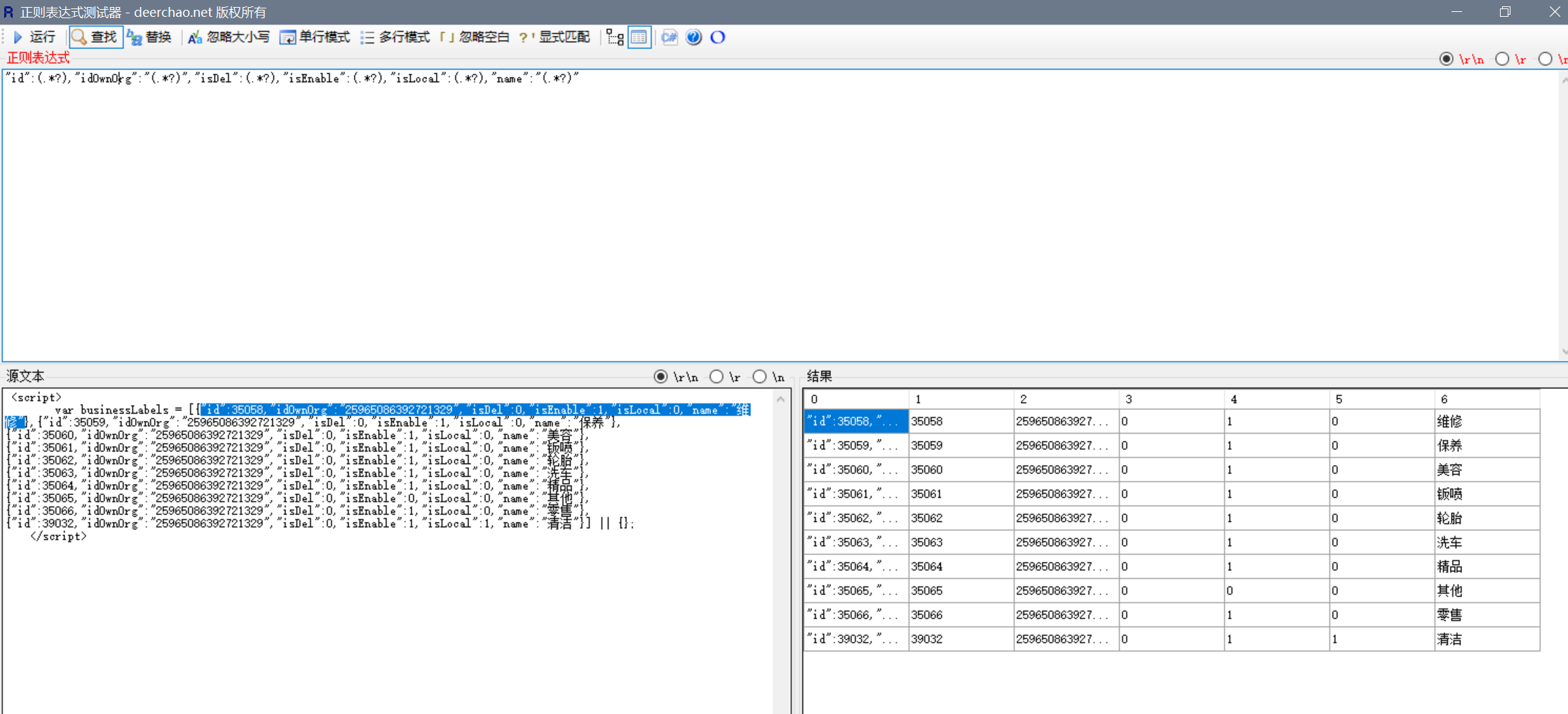Select \r\n radio in regex panel
The height and width of the screenshot is (714, 1568).
tap(1461, 59)
